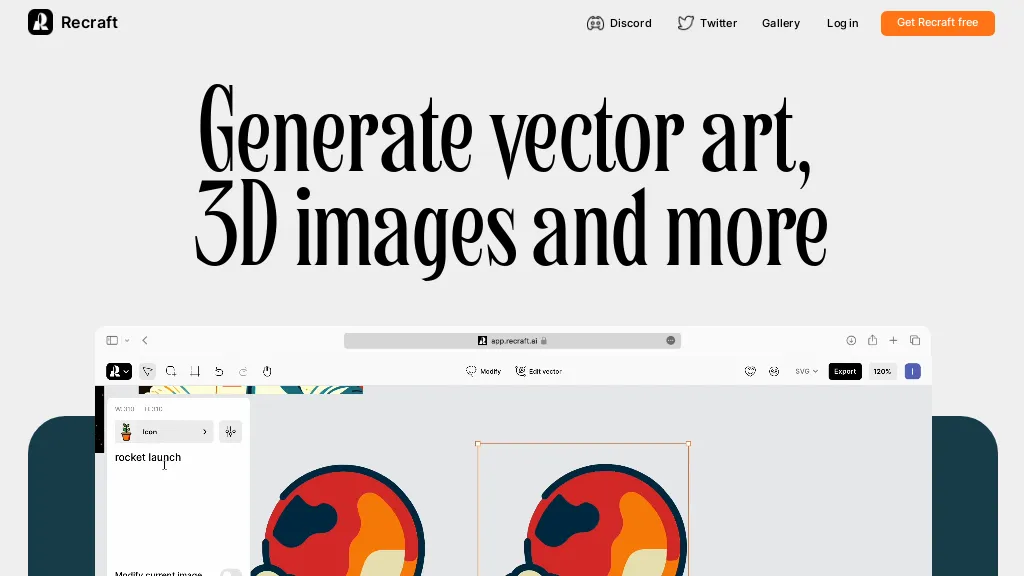
Task: Select the hand pan tool
Action: (267, 371)
